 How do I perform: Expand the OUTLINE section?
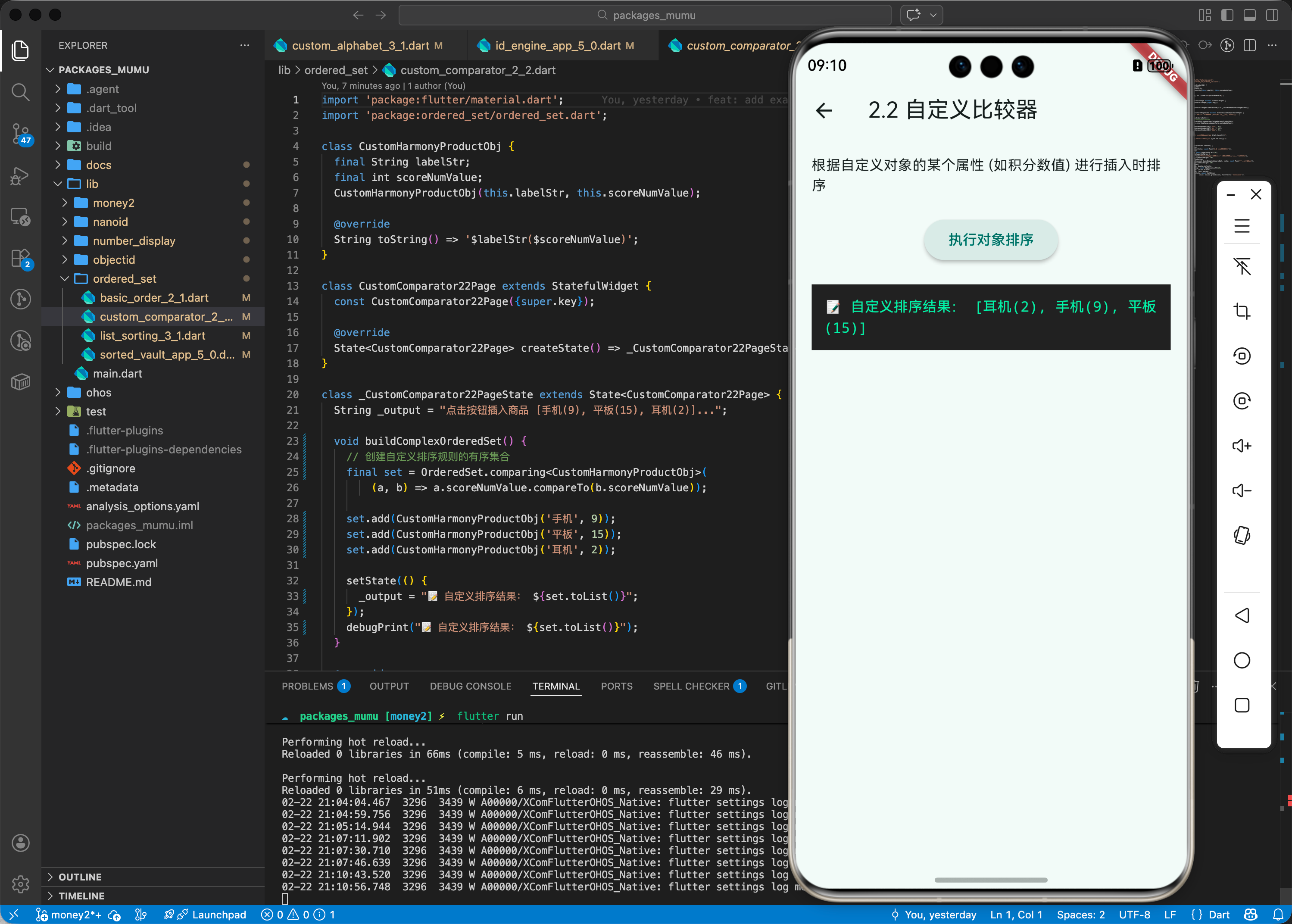pos(80,877)
